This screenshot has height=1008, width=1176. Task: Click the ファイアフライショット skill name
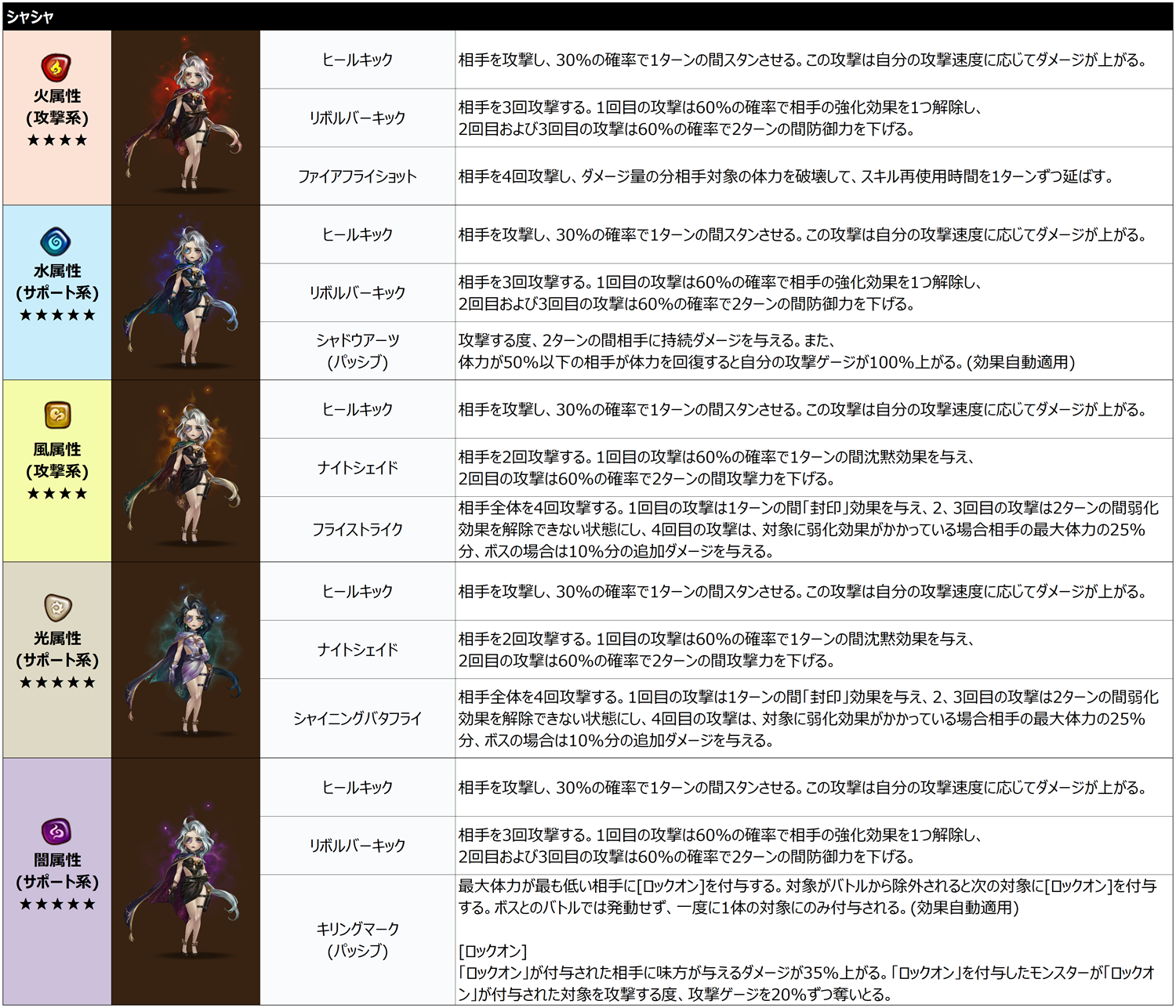(357, 176)
